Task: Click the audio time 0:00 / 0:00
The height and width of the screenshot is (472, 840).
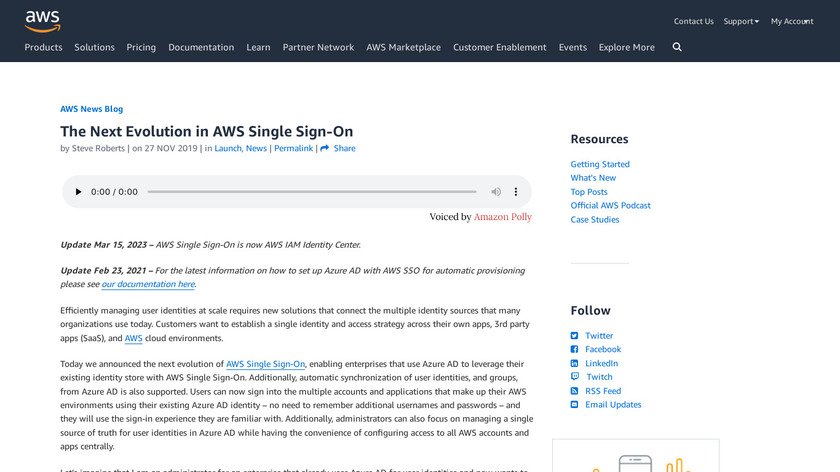Action: [114, 192]
